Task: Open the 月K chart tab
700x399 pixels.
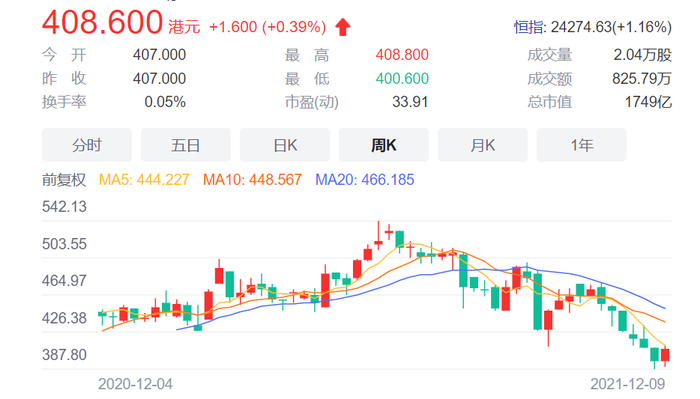Action: [483, 145]
